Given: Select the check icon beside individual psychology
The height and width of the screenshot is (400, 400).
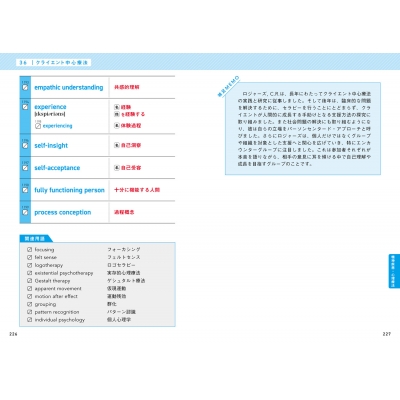Looking at the screenshot, I should 30,320.
